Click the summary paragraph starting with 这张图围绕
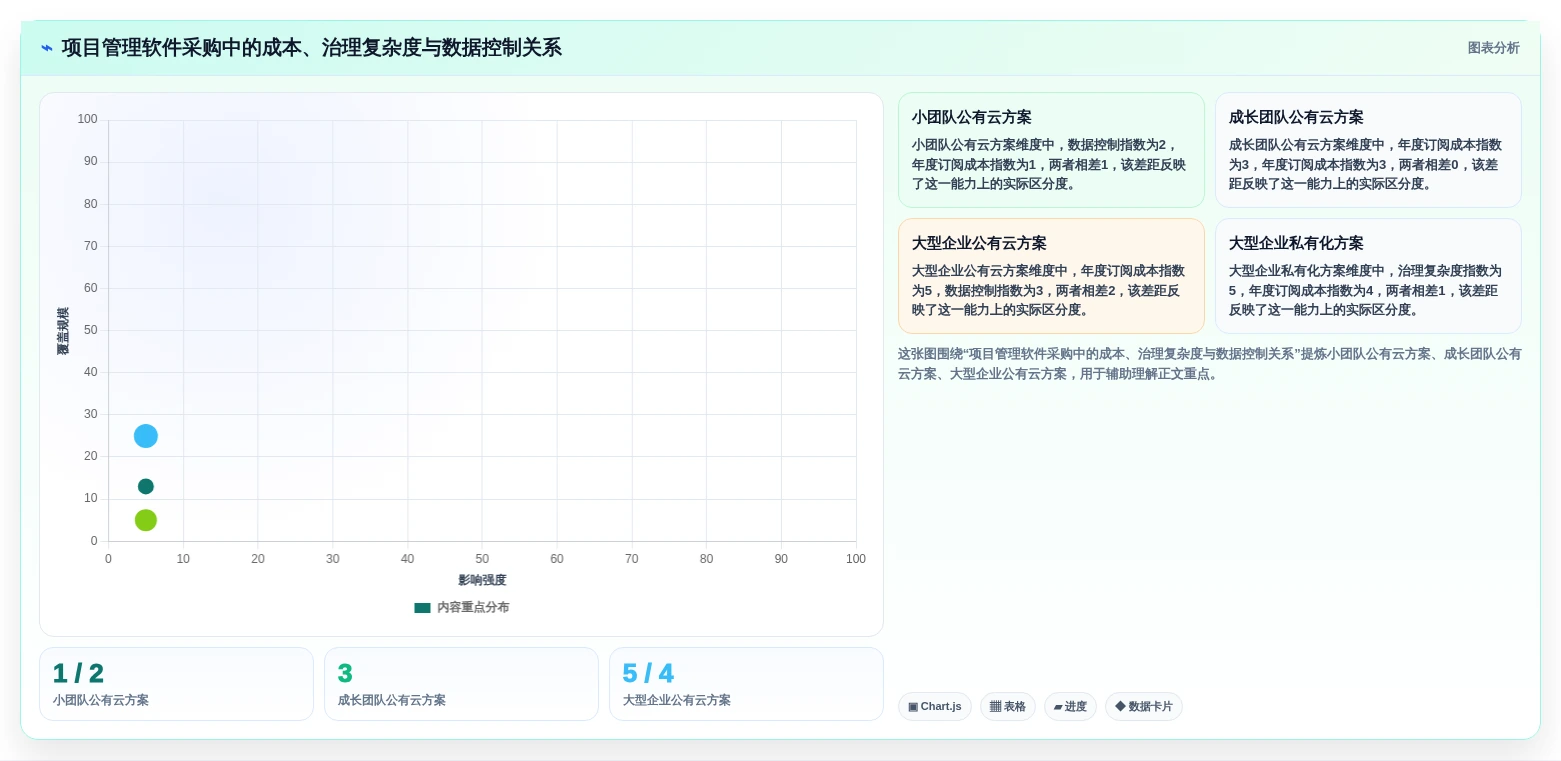 pos(1210,364)
